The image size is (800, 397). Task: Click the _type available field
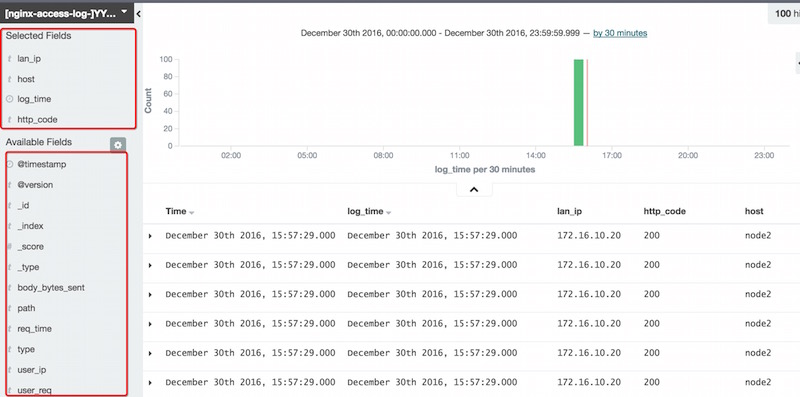click(28, 267)
